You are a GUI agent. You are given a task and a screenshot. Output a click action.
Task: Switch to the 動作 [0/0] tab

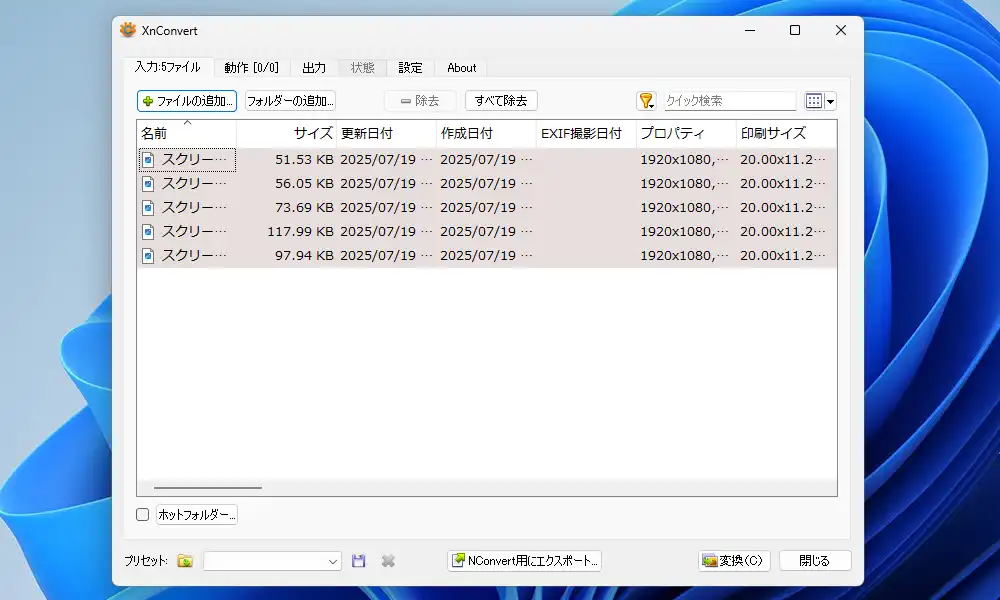point(251,68)
